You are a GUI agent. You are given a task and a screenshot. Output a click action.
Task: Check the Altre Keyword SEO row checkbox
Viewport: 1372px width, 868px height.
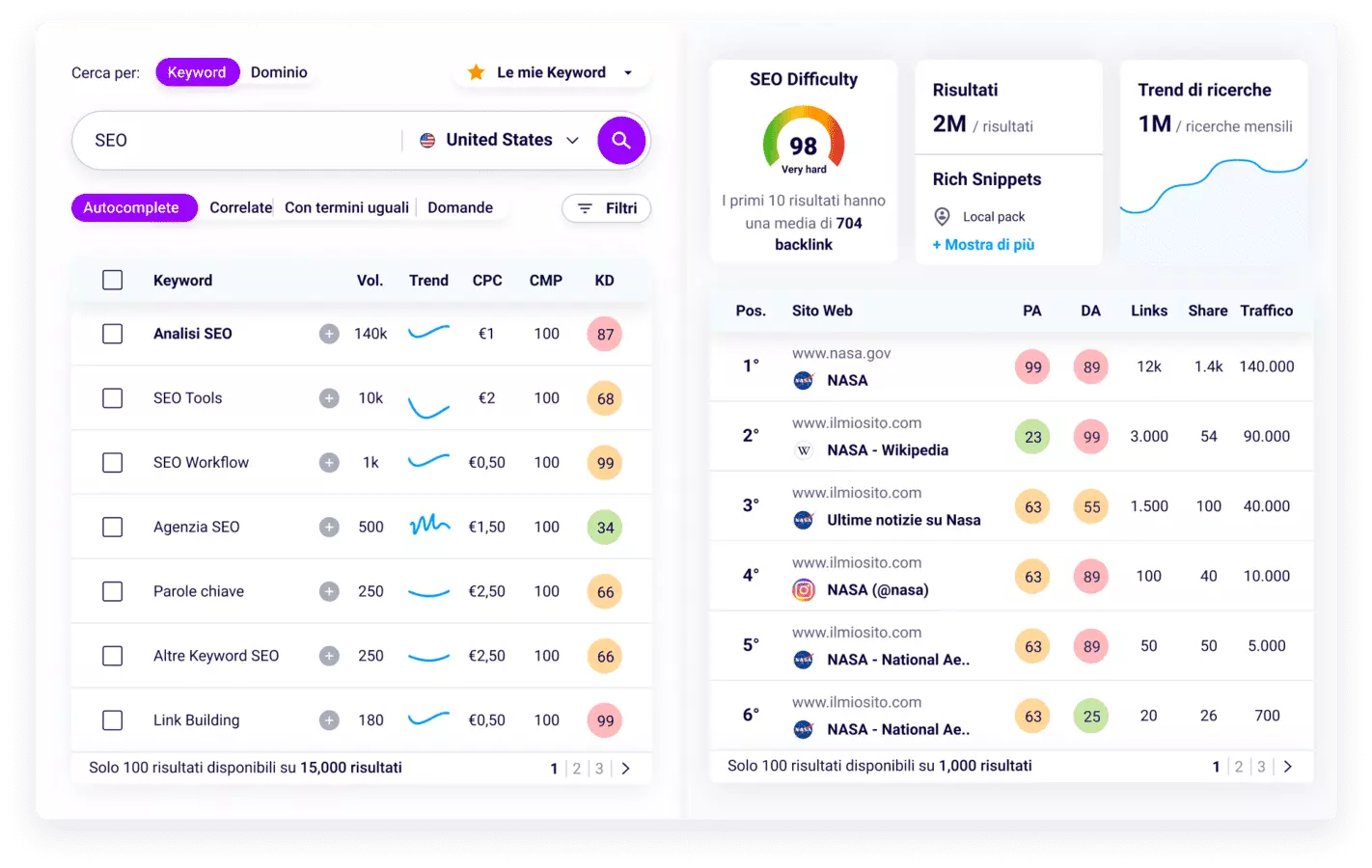click(x=113, y=656)
